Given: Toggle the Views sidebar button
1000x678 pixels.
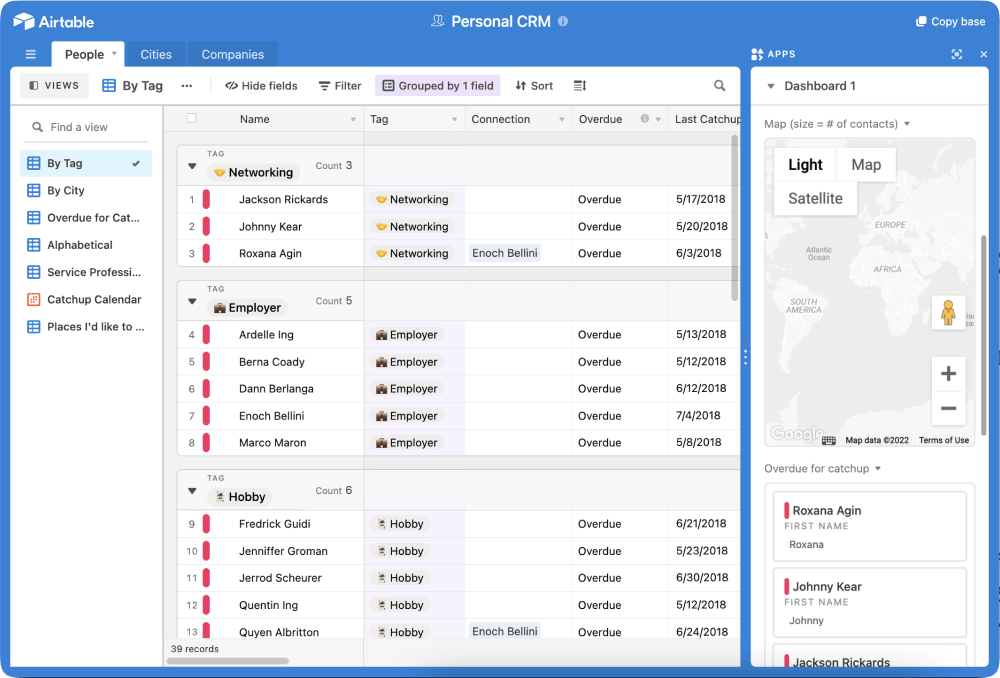Looking at the screenshot, I should click(54, 85).
